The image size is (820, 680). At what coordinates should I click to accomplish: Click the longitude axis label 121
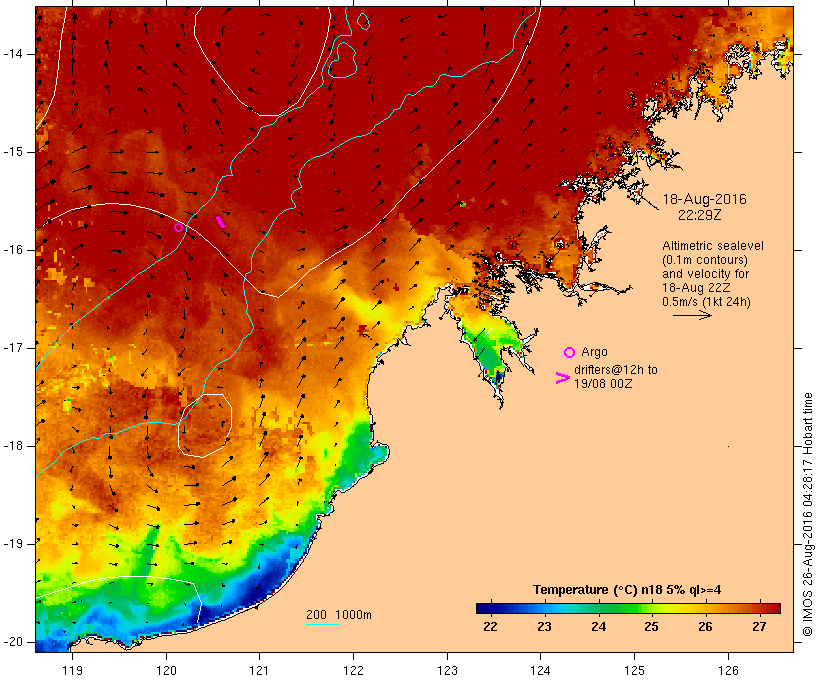[259, 670]
